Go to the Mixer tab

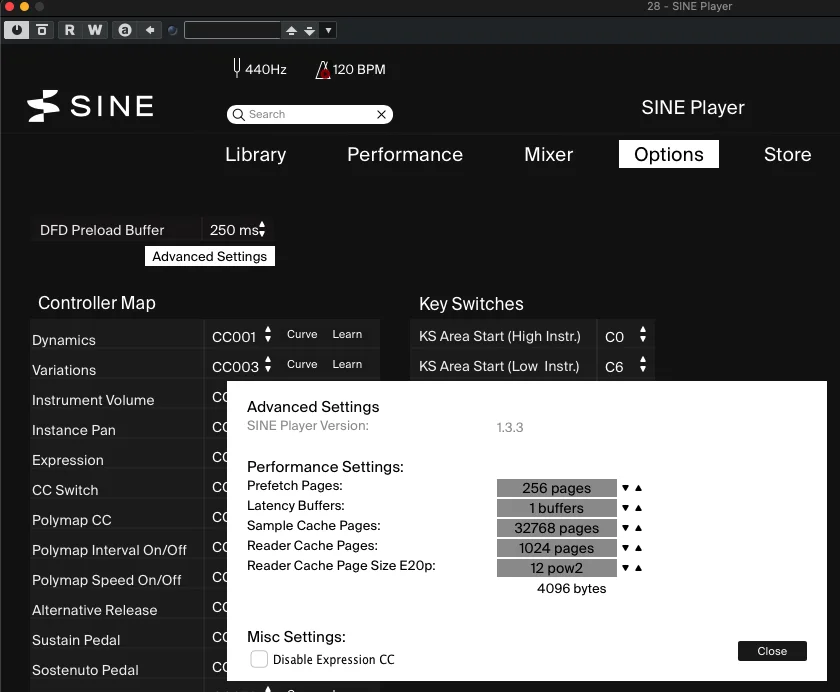[x=549, y=154]
